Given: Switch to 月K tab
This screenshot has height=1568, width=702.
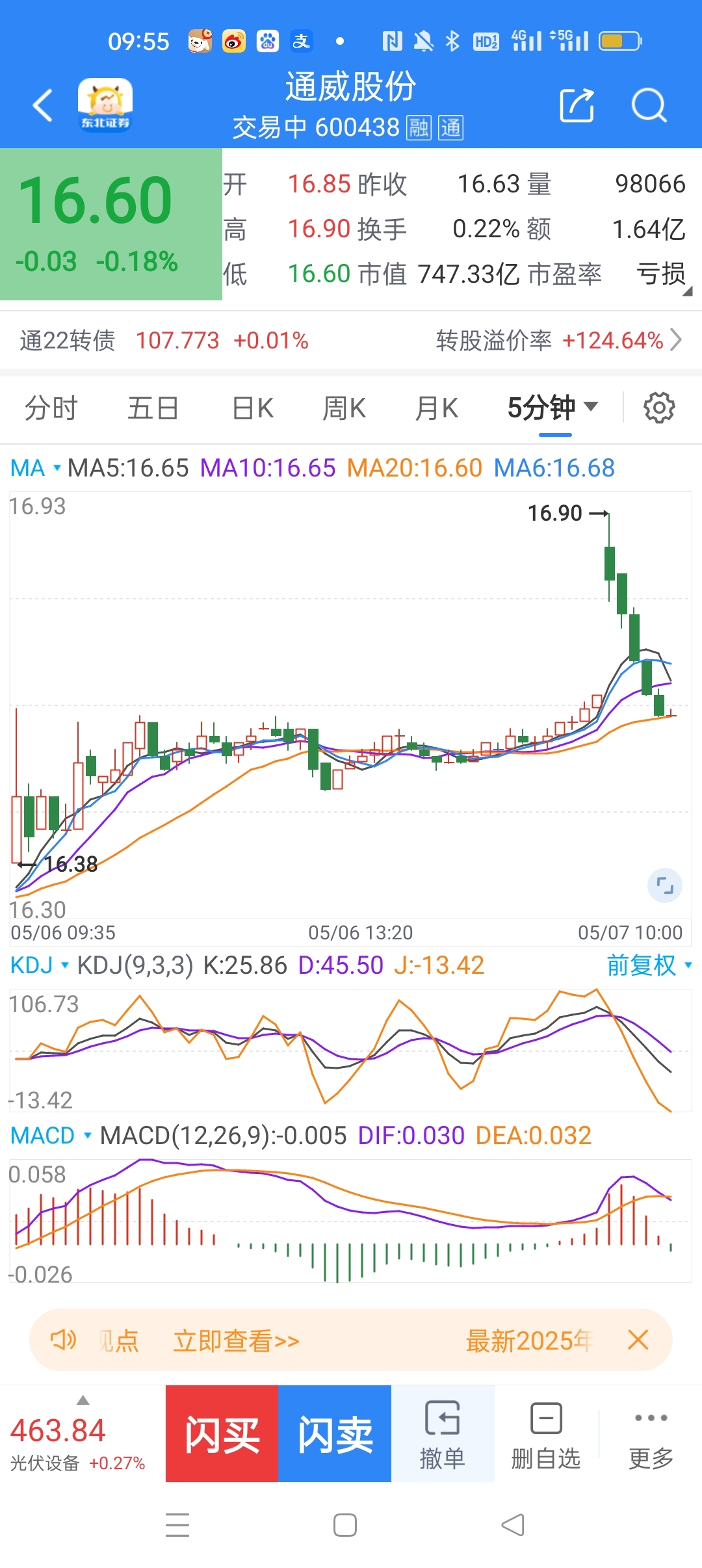Looking at the screenshot, I should (437, 408).
